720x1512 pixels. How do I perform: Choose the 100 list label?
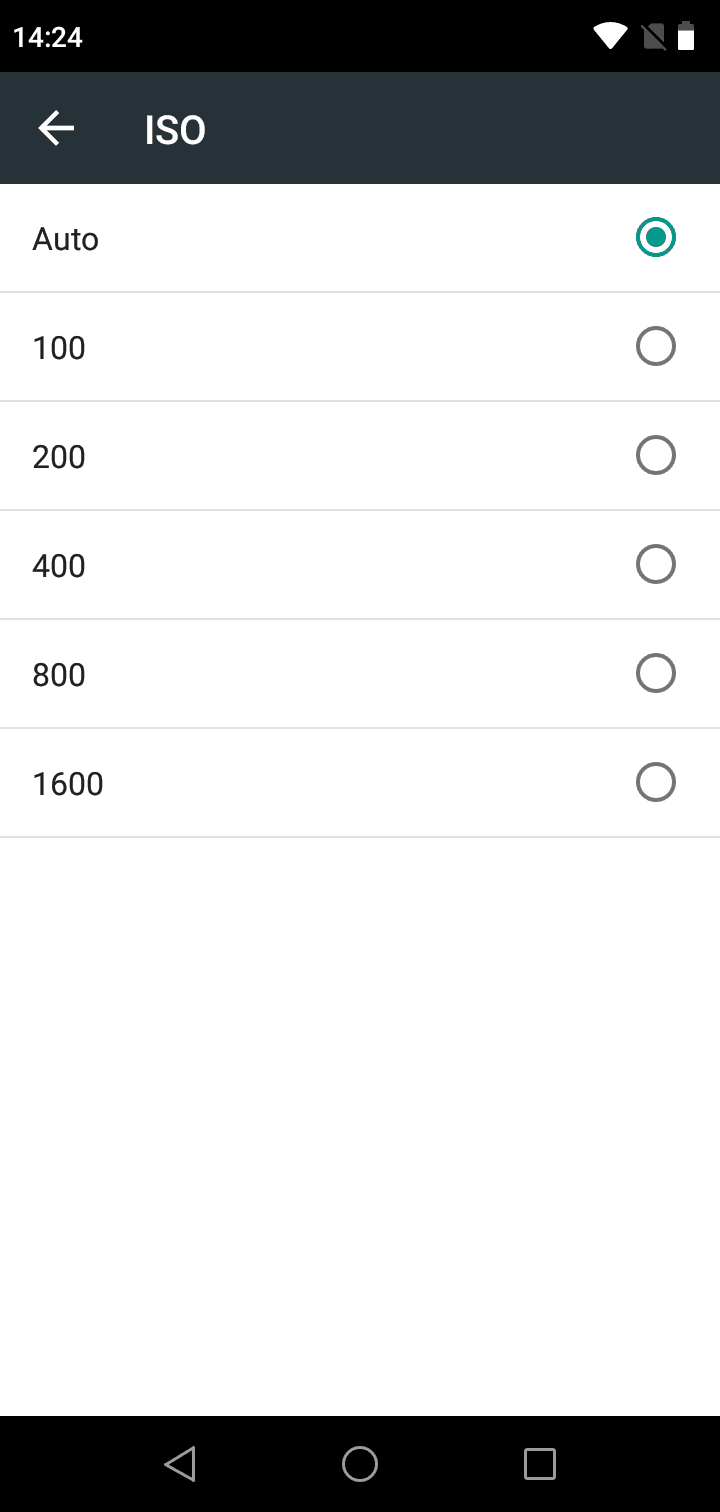59,349
